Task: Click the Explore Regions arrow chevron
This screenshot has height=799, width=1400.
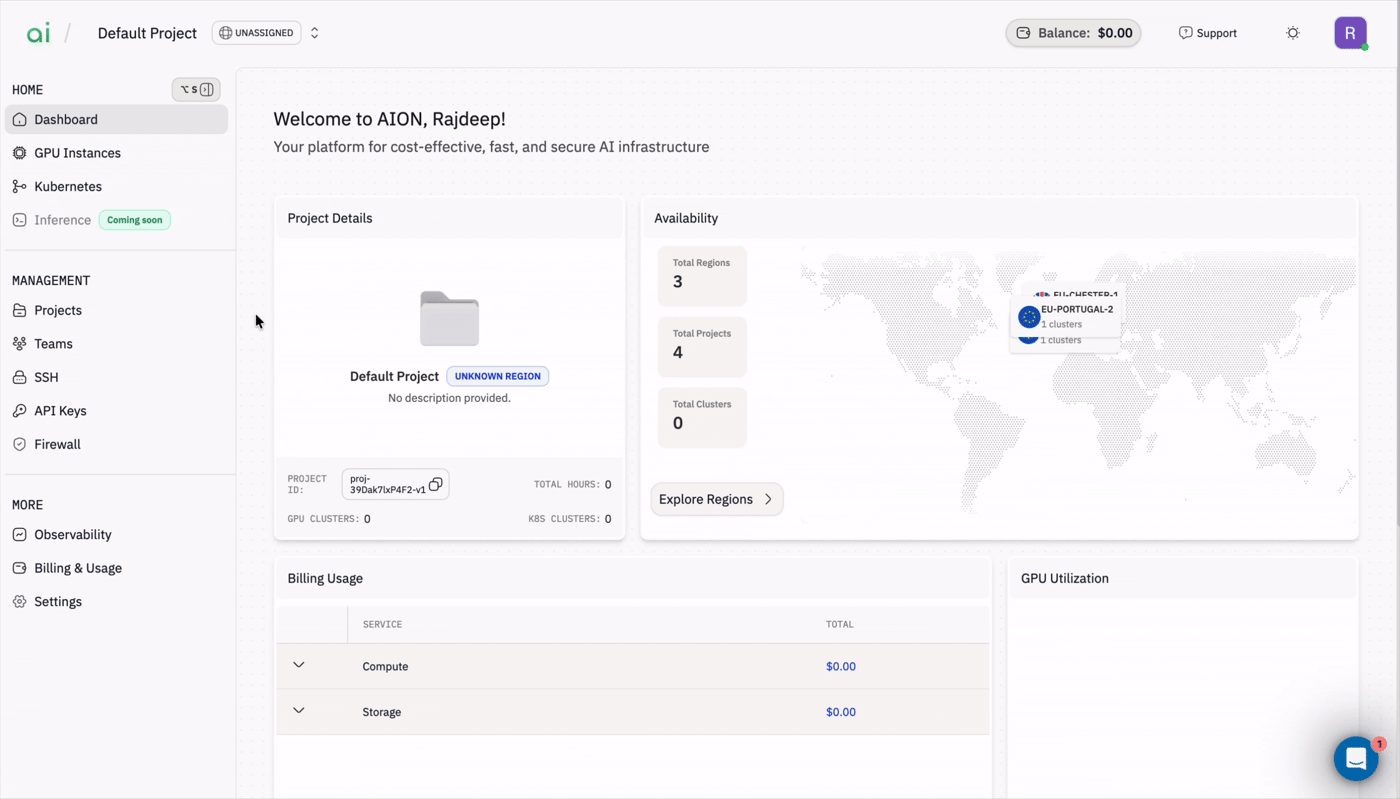Action: click(x=768, y=499)
